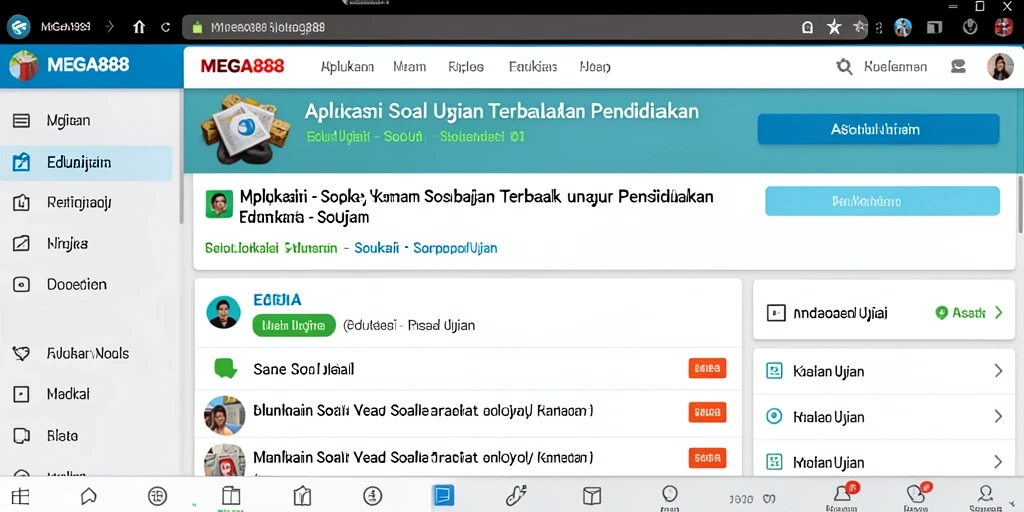Click the Madkal play-square icon
The height and width of the screenshot is (512, 1024).
pos(22,394)
